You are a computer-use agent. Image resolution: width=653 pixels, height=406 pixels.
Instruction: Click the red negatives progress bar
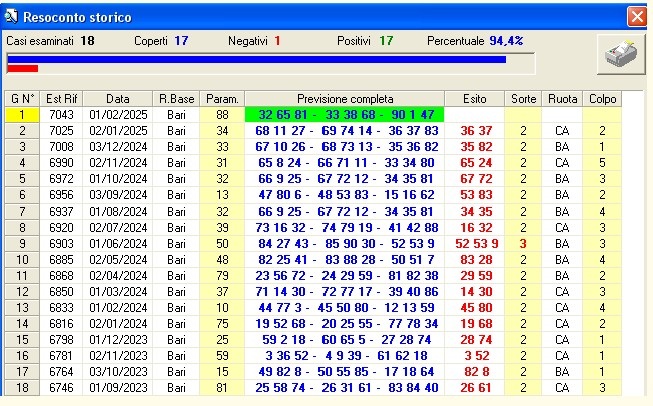22,69
